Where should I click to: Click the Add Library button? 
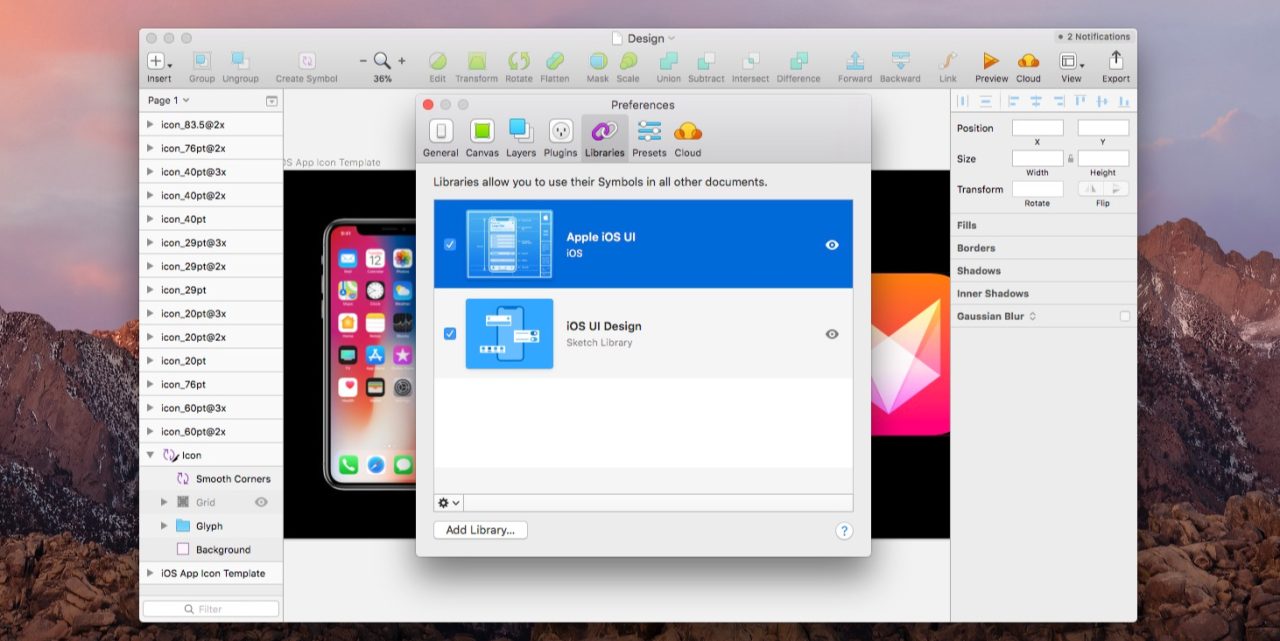coord(480,530)
